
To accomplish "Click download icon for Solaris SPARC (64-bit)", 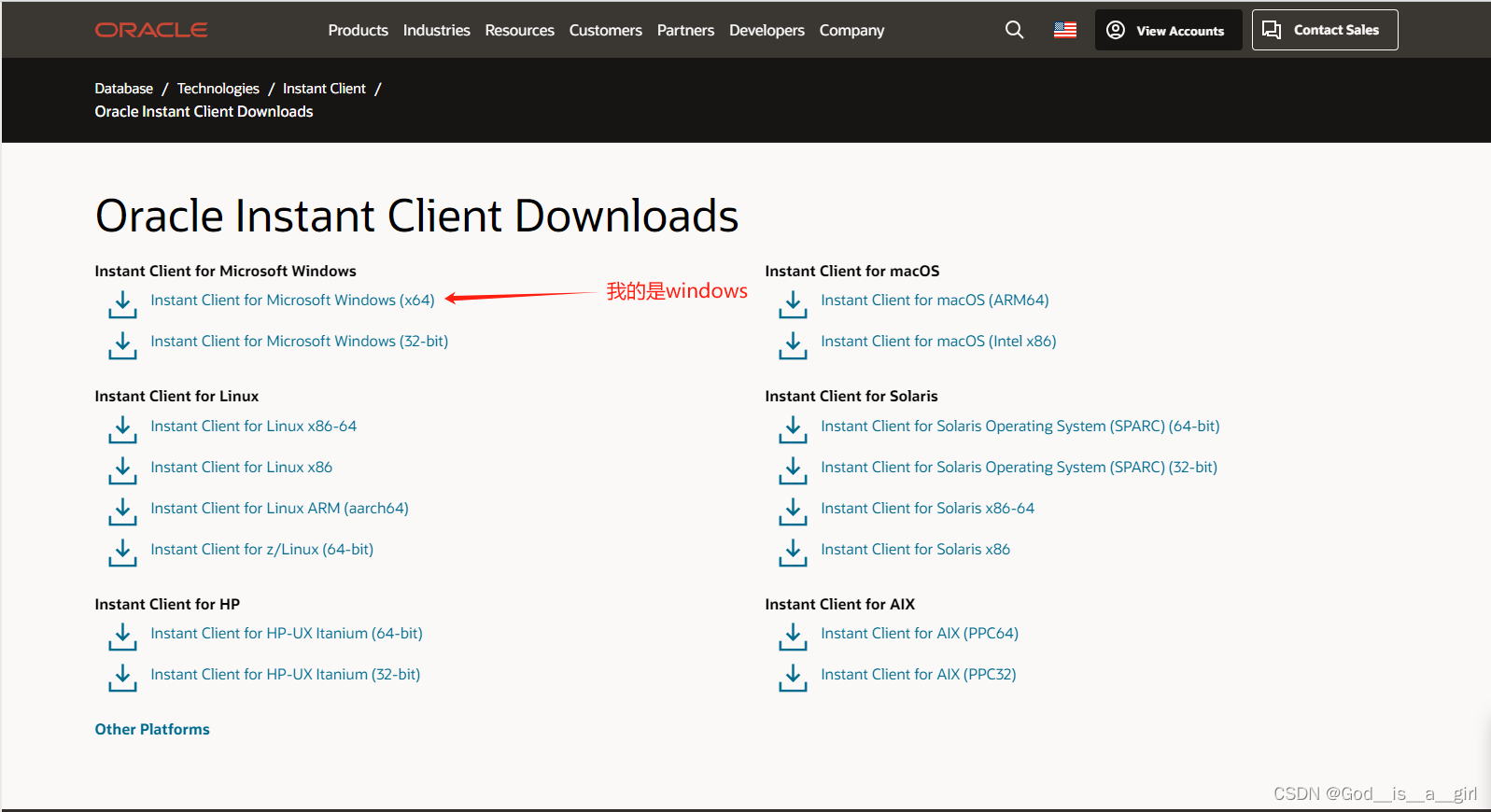I will 793,430.
